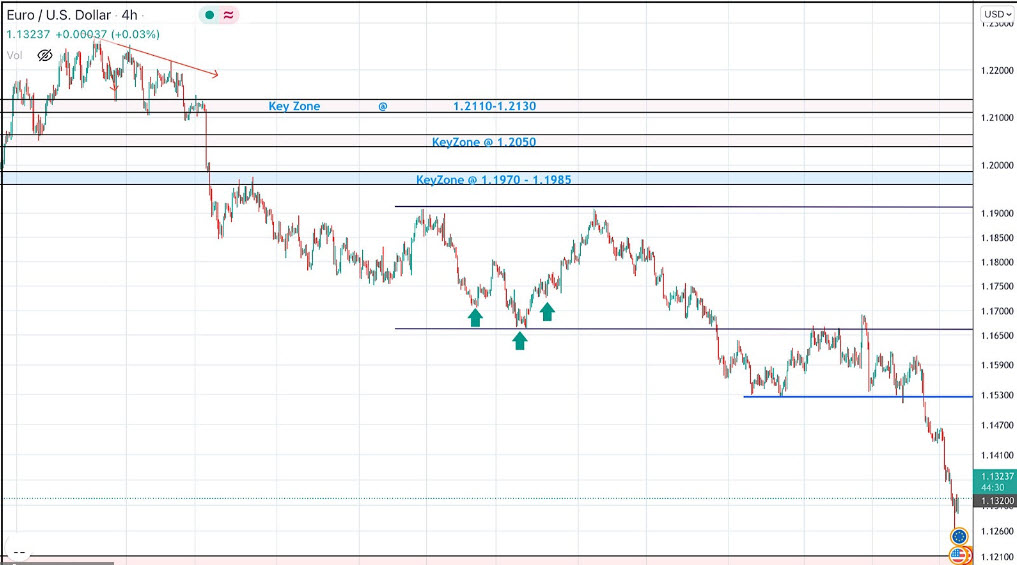This screenshot has height=565, width=1017.
Task: Click the 4h timeframe label
Action: pos(130,15)
